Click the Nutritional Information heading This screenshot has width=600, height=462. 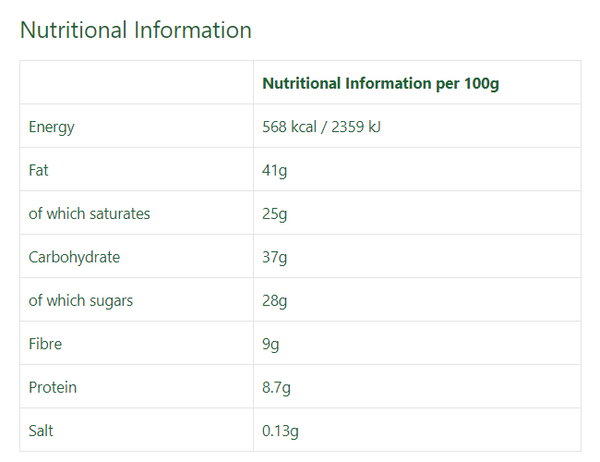pyautogui.click(x=135, y=30)
